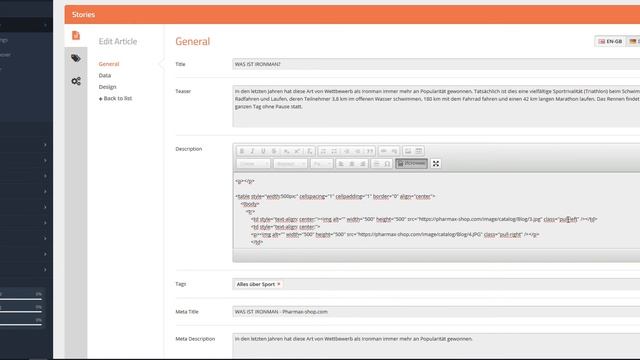Click the source line containing 'Blog/3.jpg'
The image size is (640, 360).
coord(424,220)
